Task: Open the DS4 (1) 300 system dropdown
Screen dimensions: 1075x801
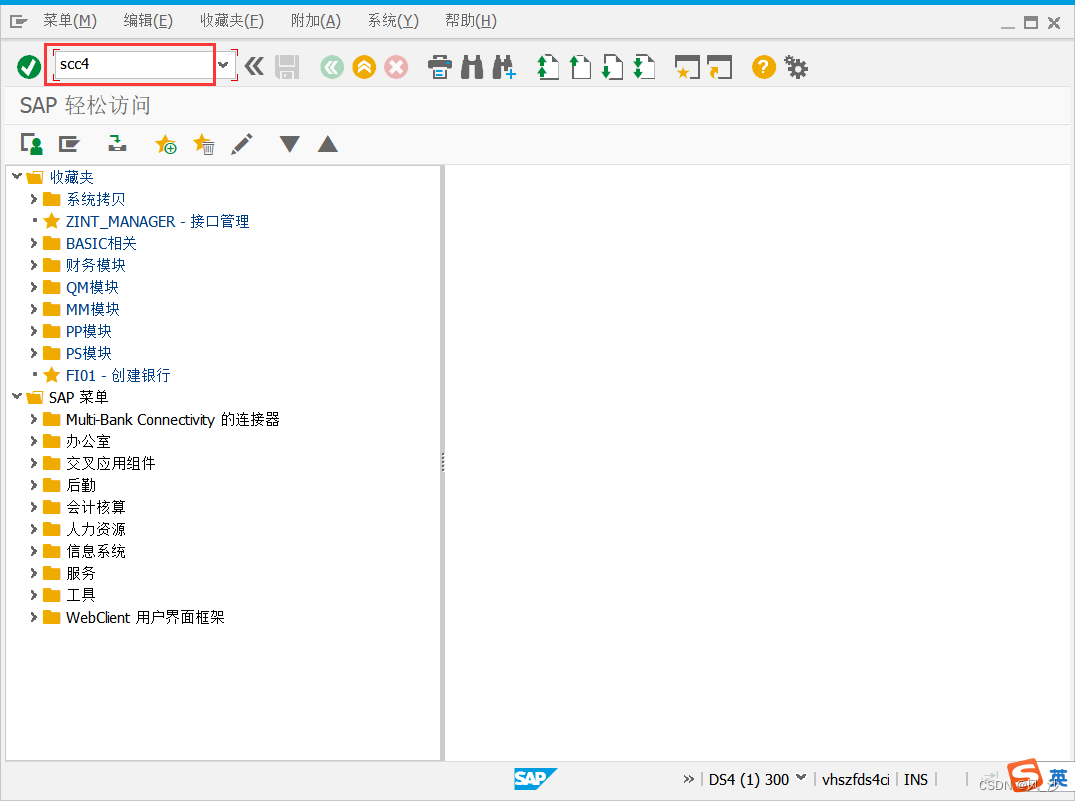Action: pos(800,778)
